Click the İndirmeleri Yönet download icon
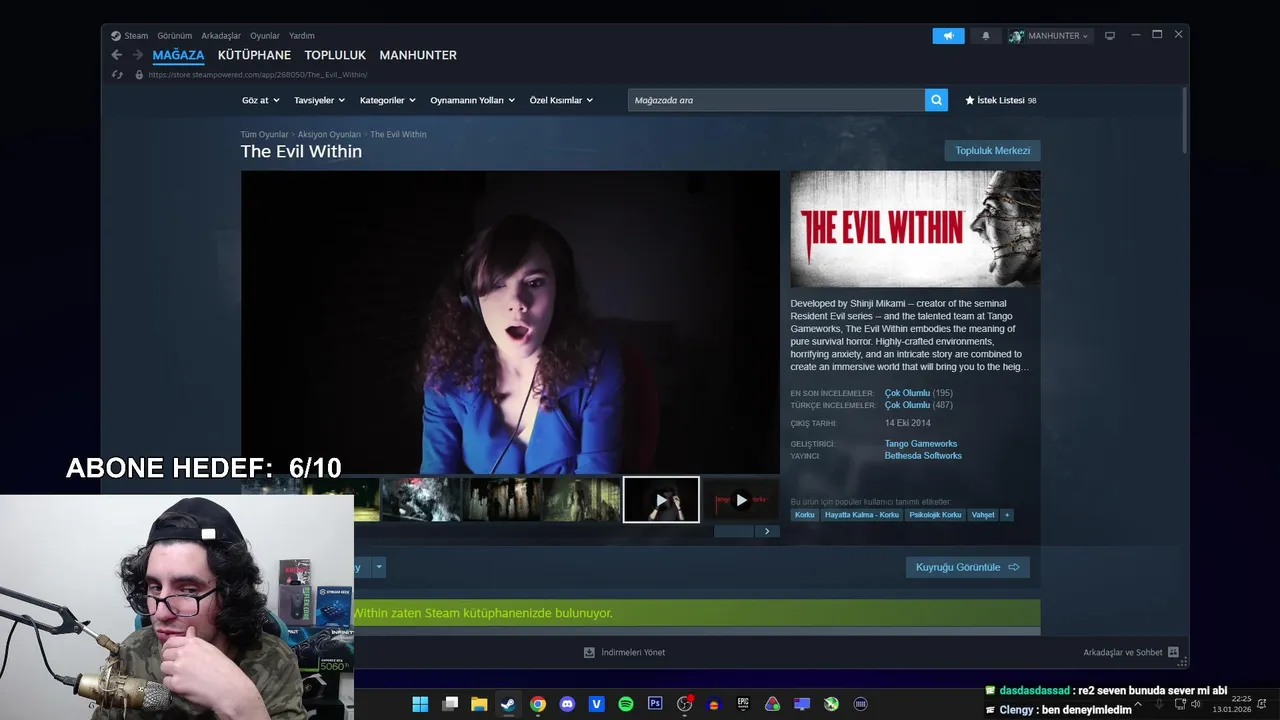Viewport: 1280px width, 720px height. point(589,652)
